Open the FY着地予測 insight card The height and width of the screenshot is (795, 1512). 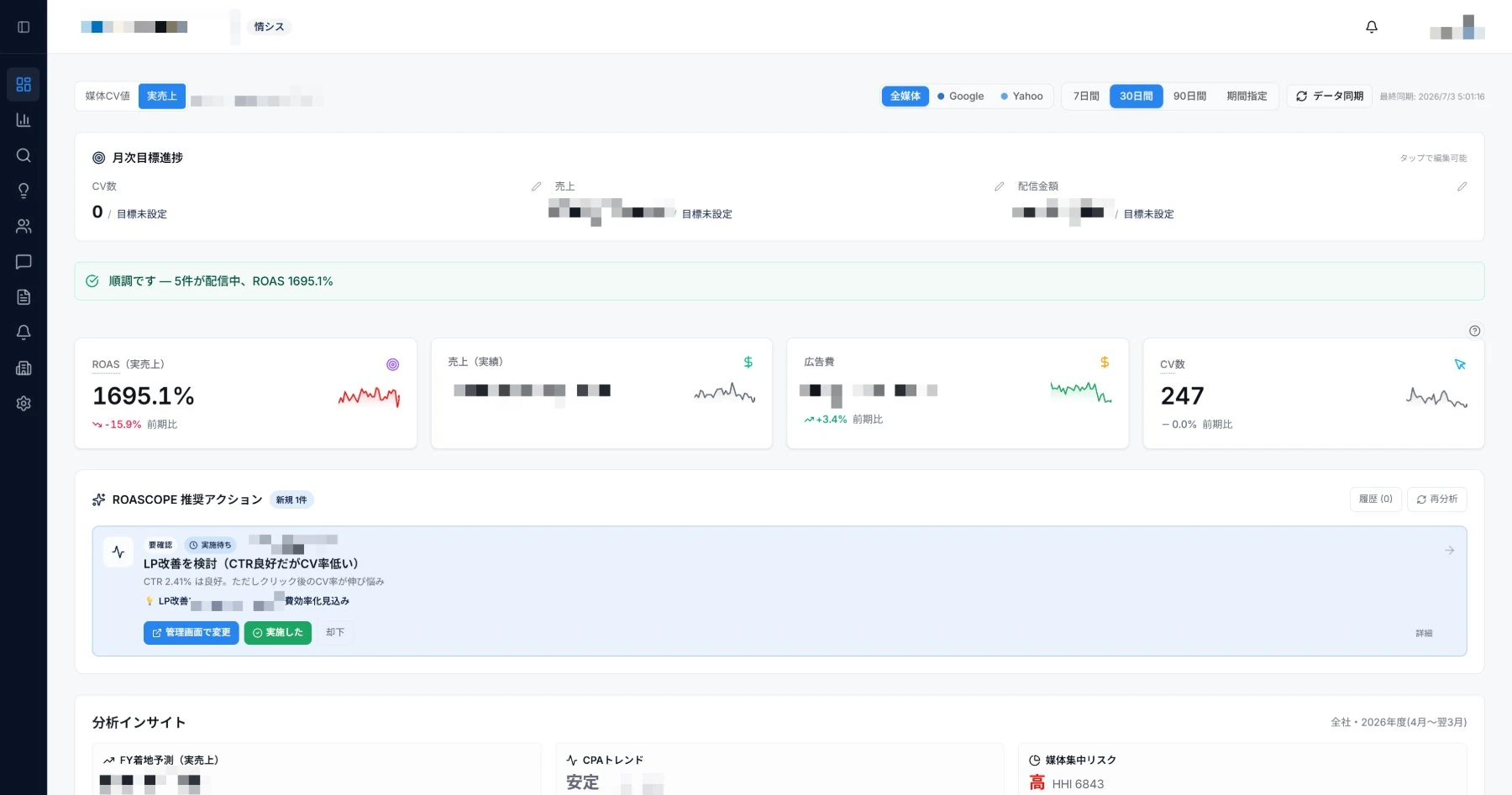pos(316,769)
